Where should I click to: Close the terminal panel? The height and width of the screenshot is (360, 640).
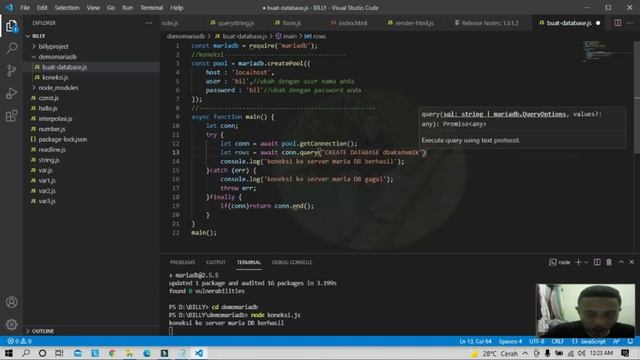tap(632, 262)
